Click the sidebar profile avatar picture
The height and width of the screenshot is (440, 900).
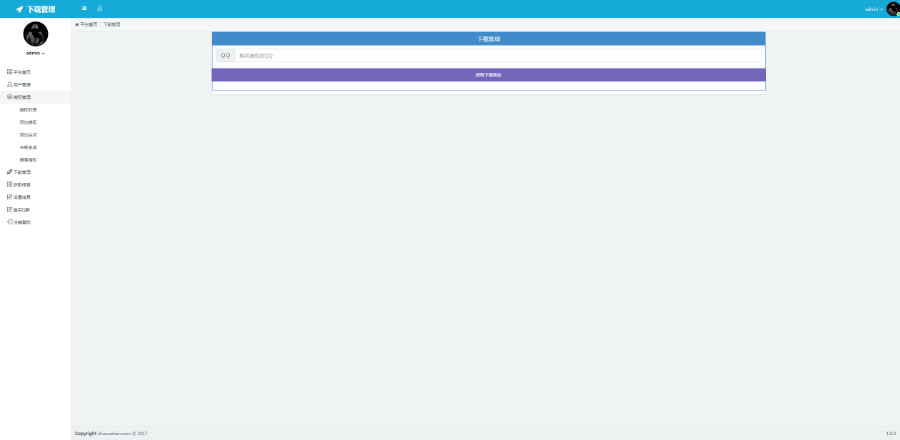(x=36, y=34)
